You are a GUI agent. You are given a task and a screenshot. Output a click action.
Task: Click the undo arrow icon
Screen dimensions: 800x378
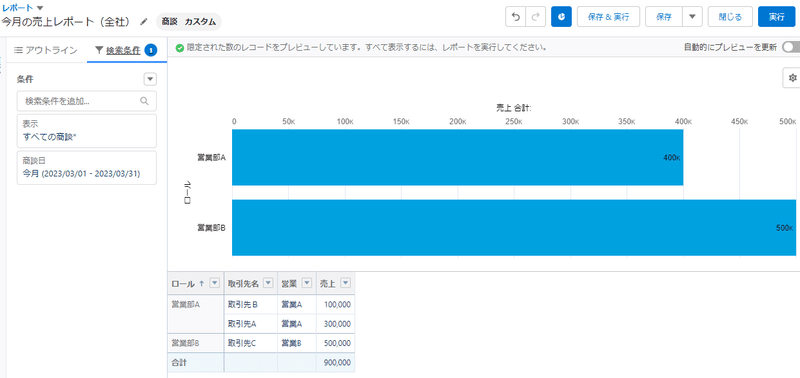coord(515,17)
